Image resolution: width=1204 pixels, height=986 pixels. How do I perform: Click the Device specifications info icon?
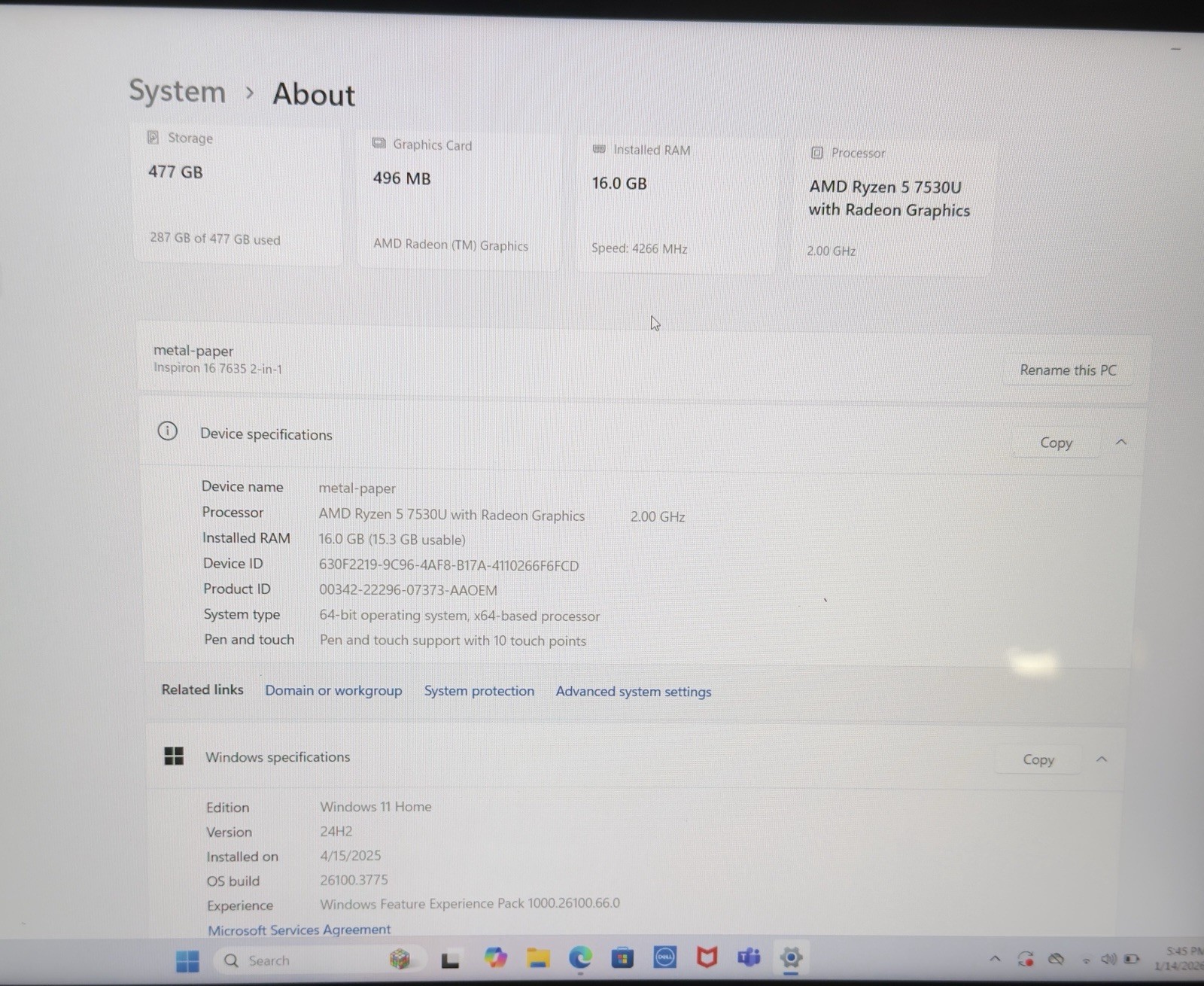coord(167,431)
